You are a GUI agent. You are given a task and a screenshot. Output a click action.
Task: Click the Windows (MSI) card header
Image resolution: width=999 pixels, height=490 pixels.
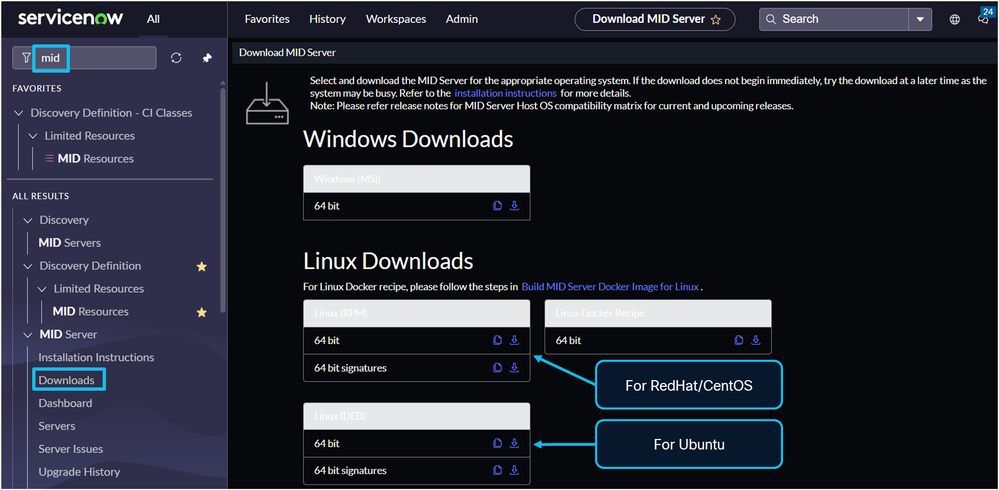(x=417, y=179)
